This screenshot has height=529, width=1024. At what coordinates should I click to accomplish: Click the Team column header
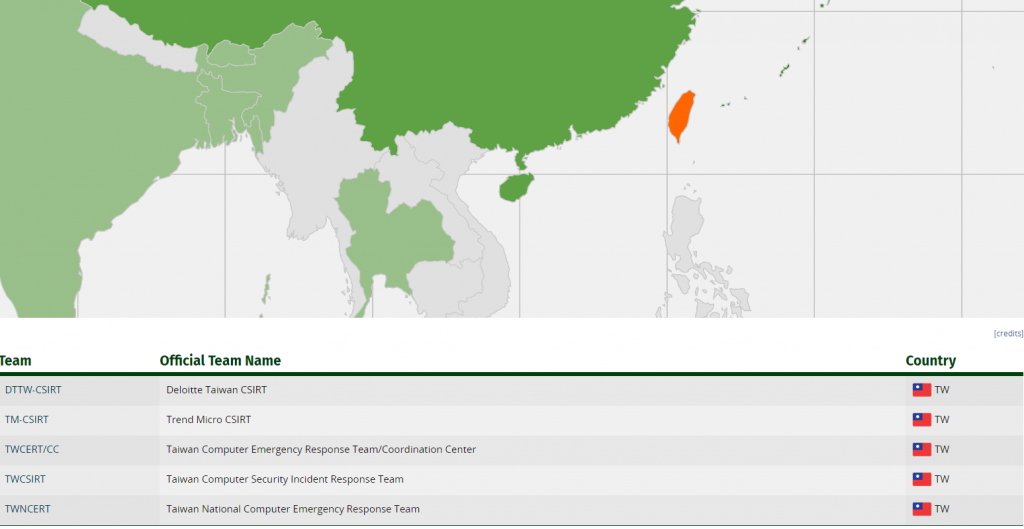(x=16, y=361)
